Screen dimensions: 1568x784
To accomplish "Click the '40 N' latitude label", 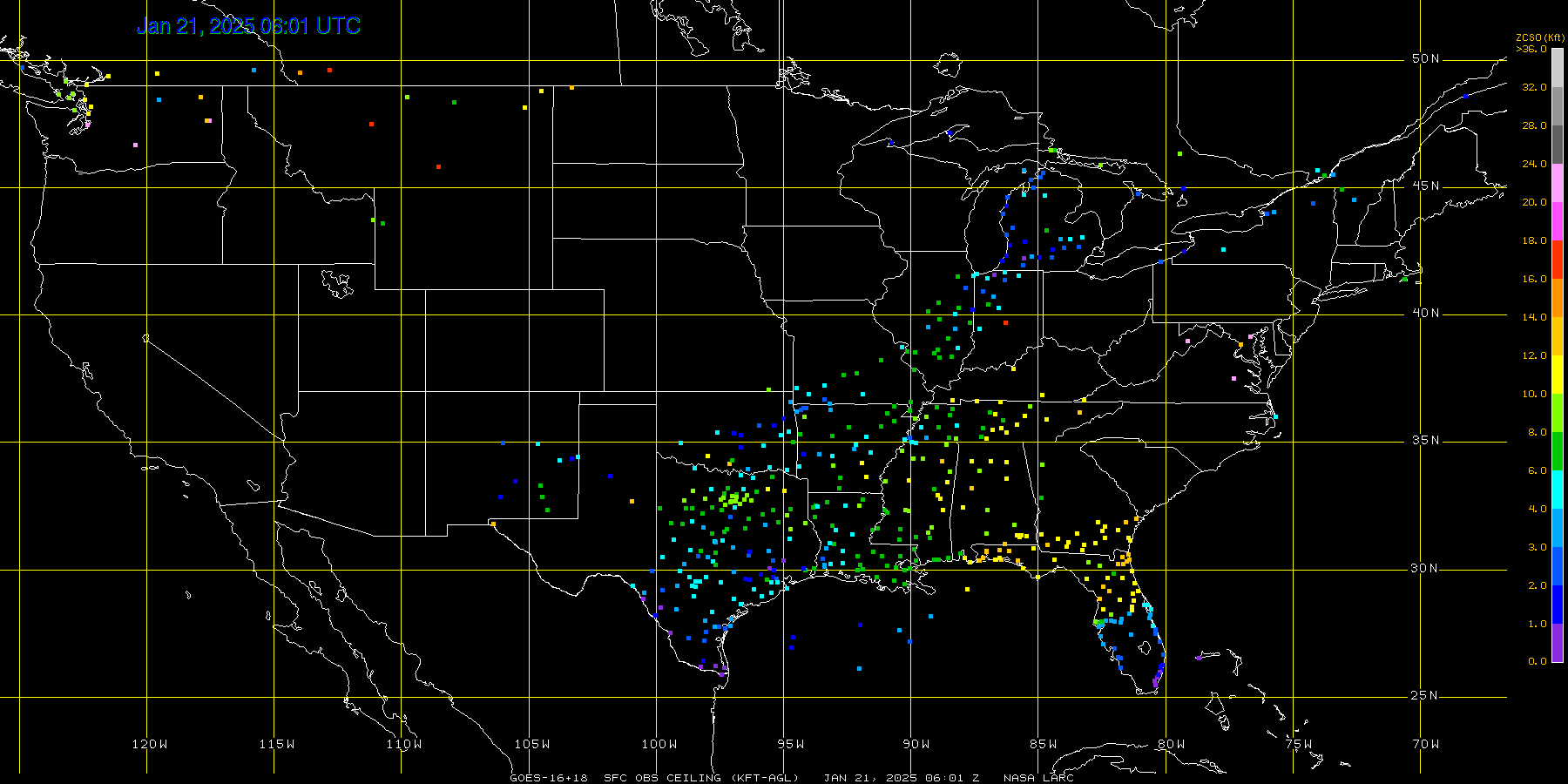I will tap(1426, 313).
